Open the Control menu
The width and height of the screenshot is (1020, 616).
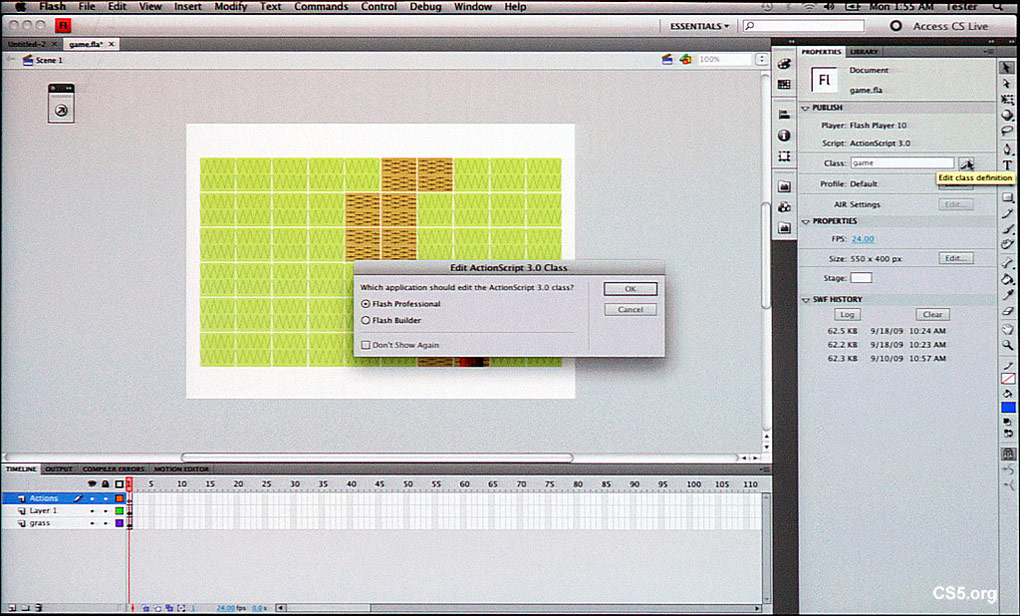coord(379,7)
